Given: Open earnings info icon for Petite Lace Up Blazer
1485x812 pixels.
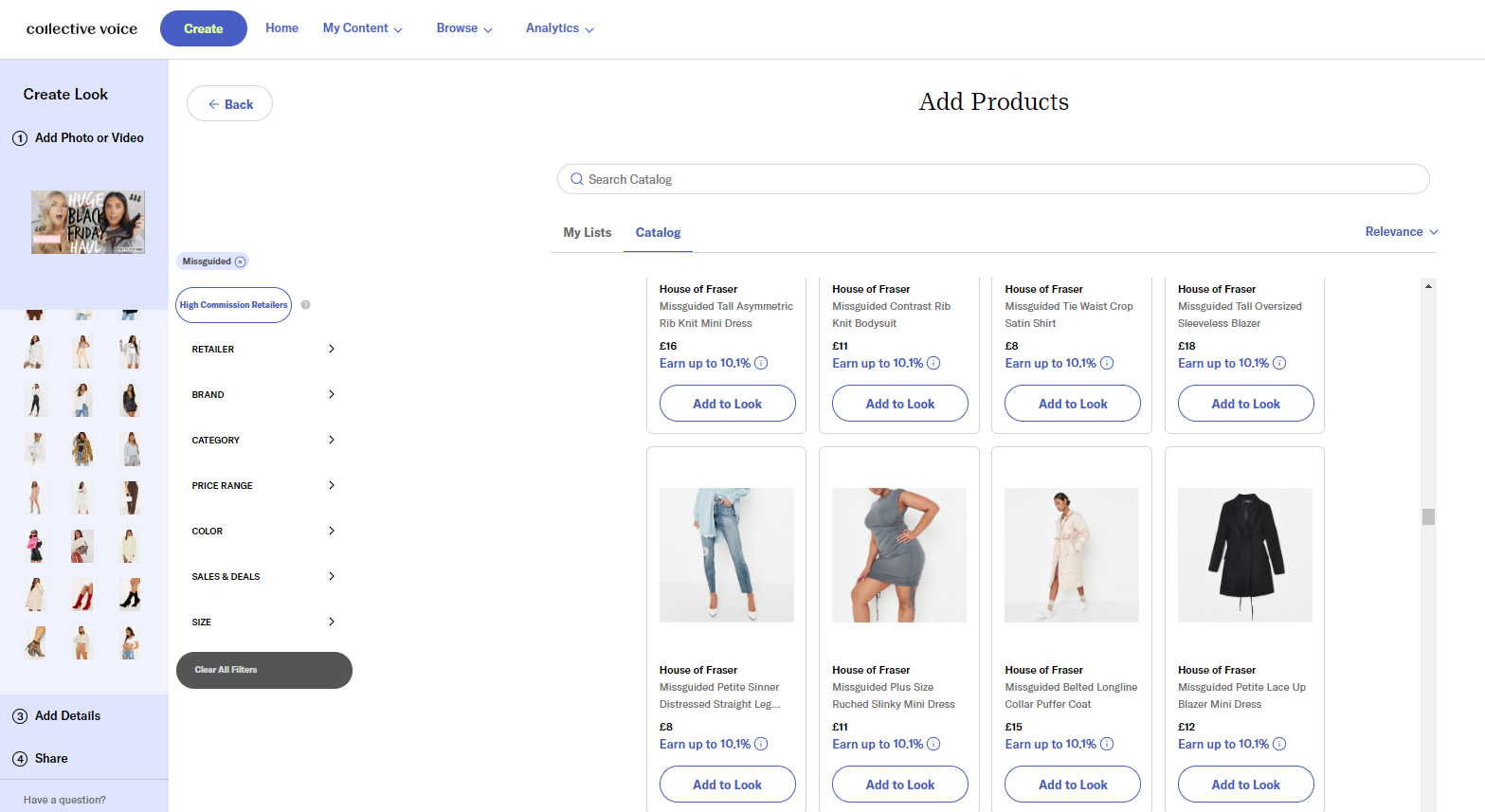Looking at the screenshot, I should coord(1279,744).
